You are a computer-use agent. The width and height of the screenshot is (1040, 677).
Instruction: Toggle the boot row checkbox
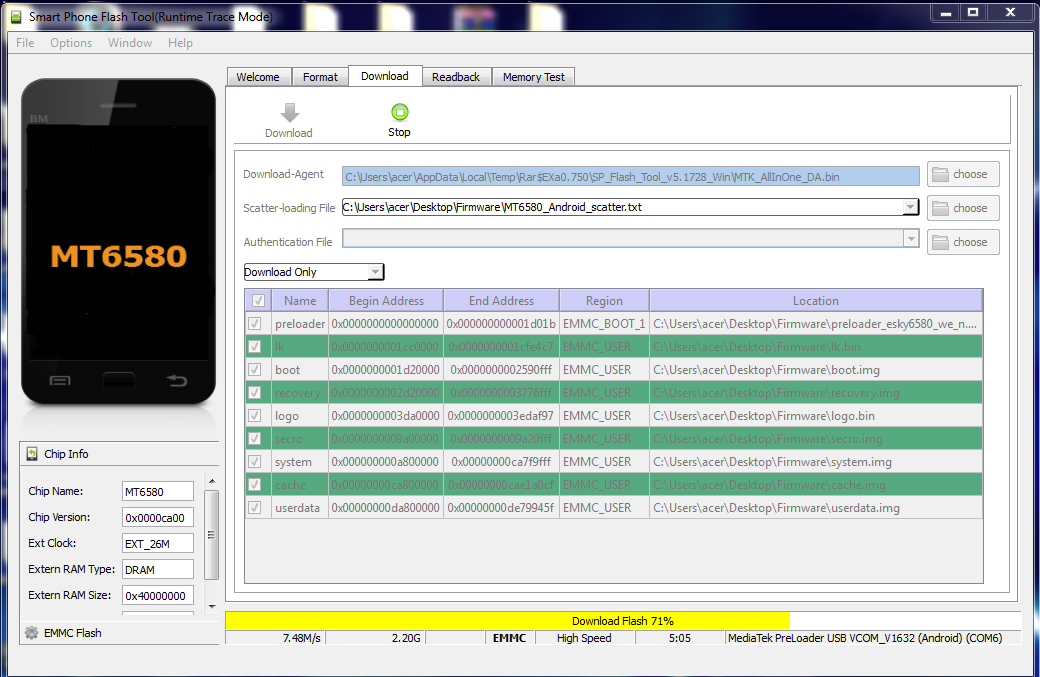point(255,369)
